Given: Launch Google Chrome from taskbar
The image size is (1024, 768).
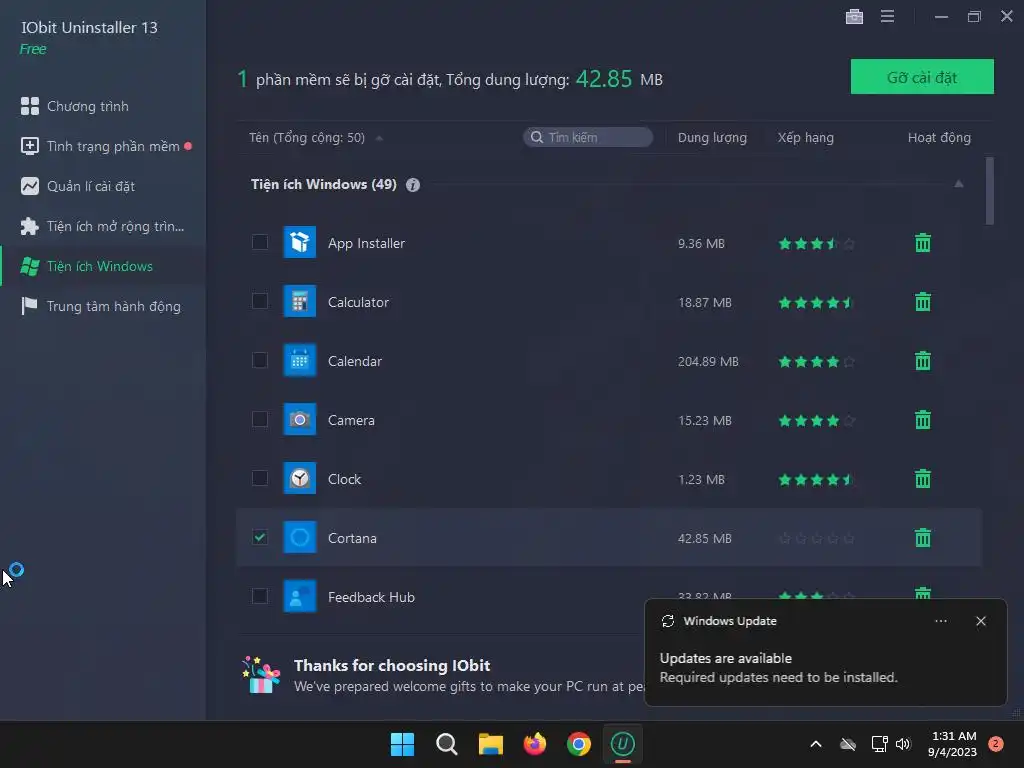Looking at the screenshot, I should [x=579, y=744].
